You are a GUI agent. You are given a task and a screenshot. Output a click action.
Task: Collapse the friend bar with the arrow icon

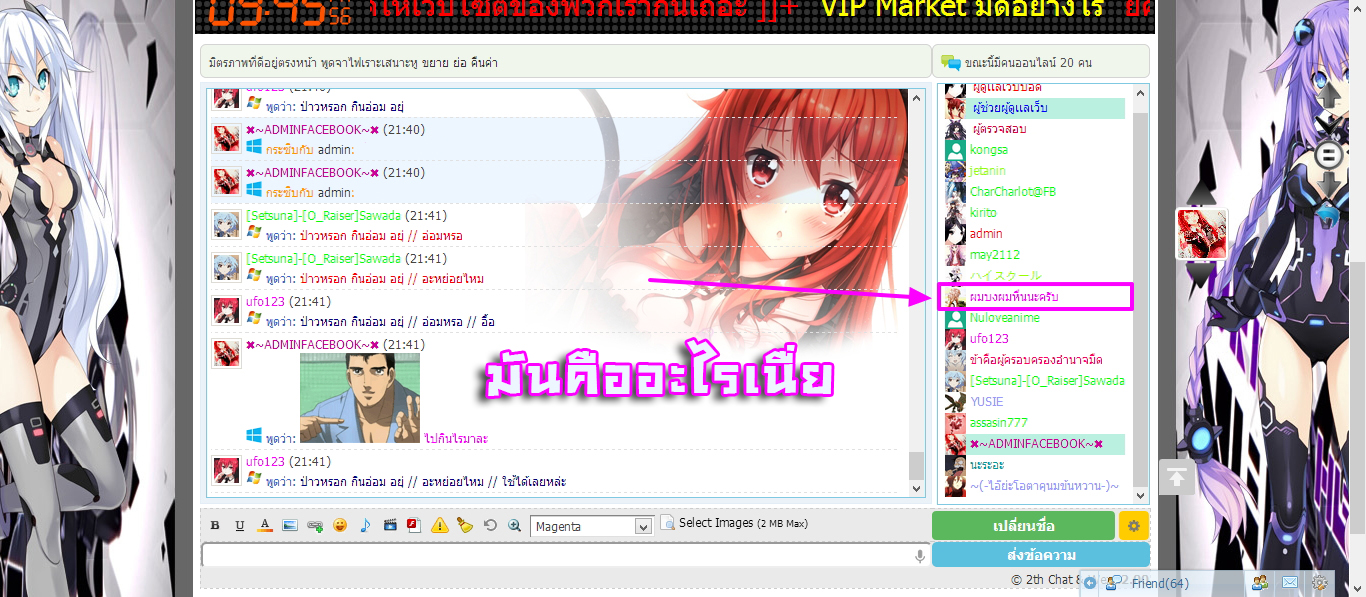[1090, 583]
